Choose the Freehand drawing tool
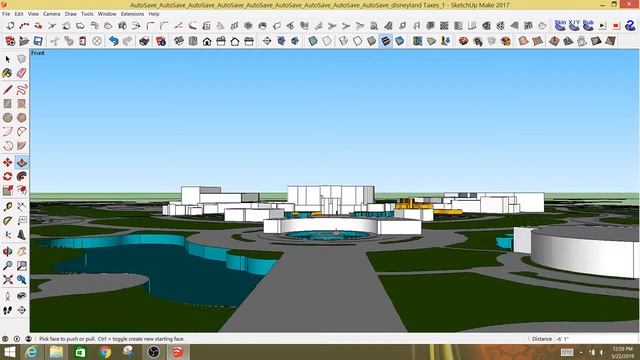 (22, 89)
